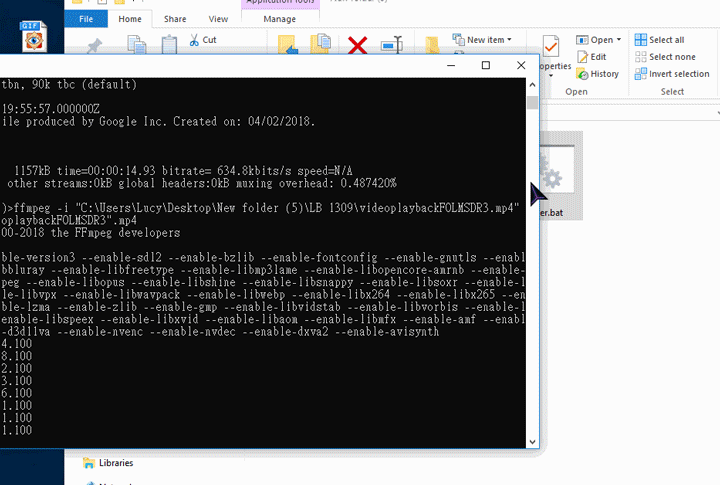Close the console window
The width and height of the screenshot is (720, 485).
point(521,66)
